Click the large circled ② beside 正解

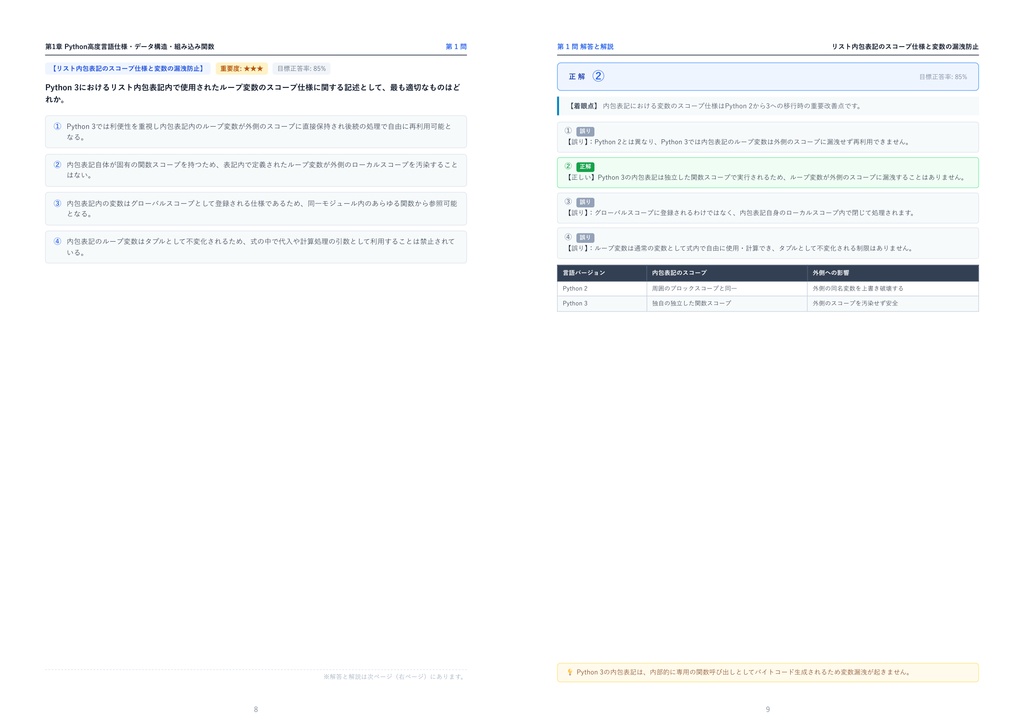click(598, 76)
